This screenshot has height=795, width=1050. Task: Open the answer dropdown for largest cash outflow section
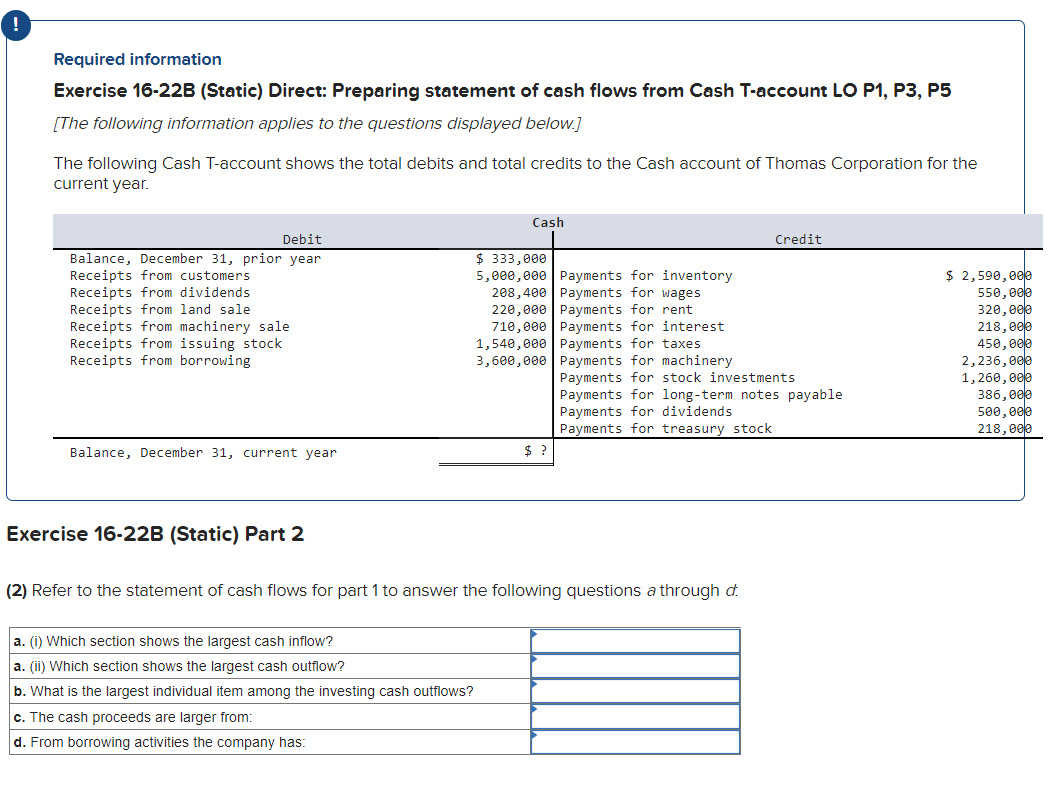(x=636, y=665)
